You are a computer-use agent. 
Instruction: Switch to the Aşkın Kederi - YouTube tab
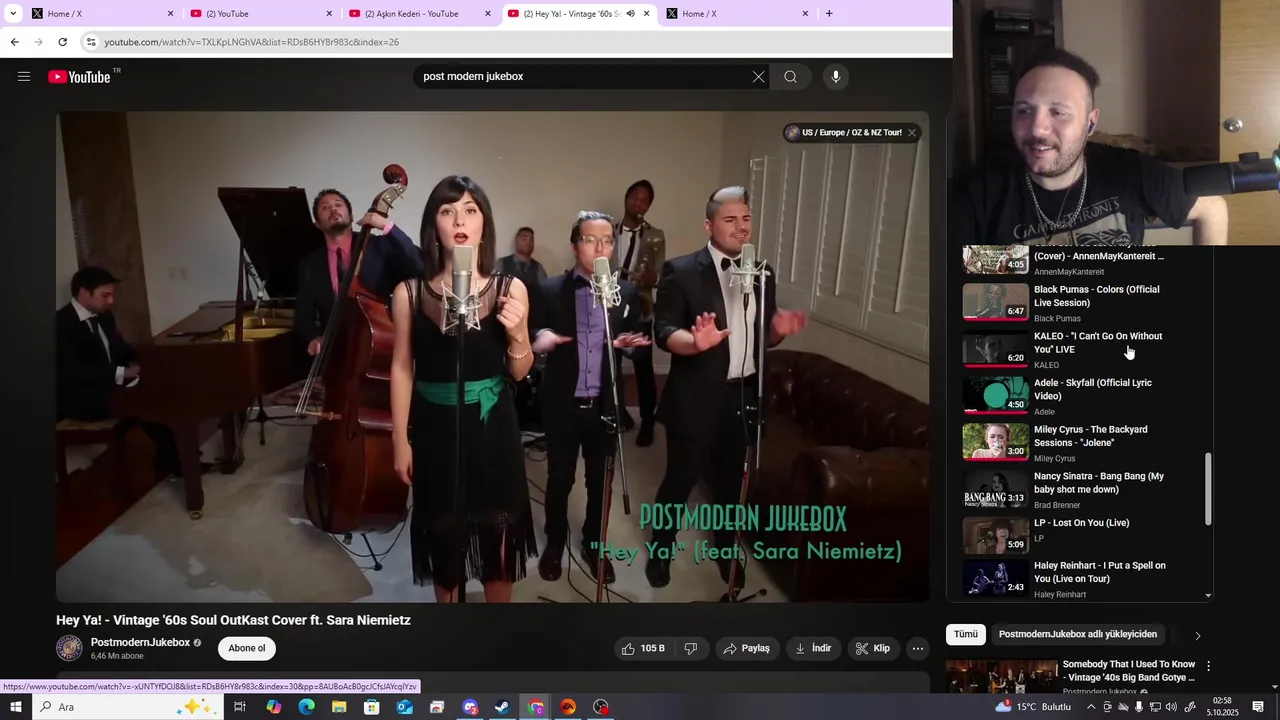[419, 13]
